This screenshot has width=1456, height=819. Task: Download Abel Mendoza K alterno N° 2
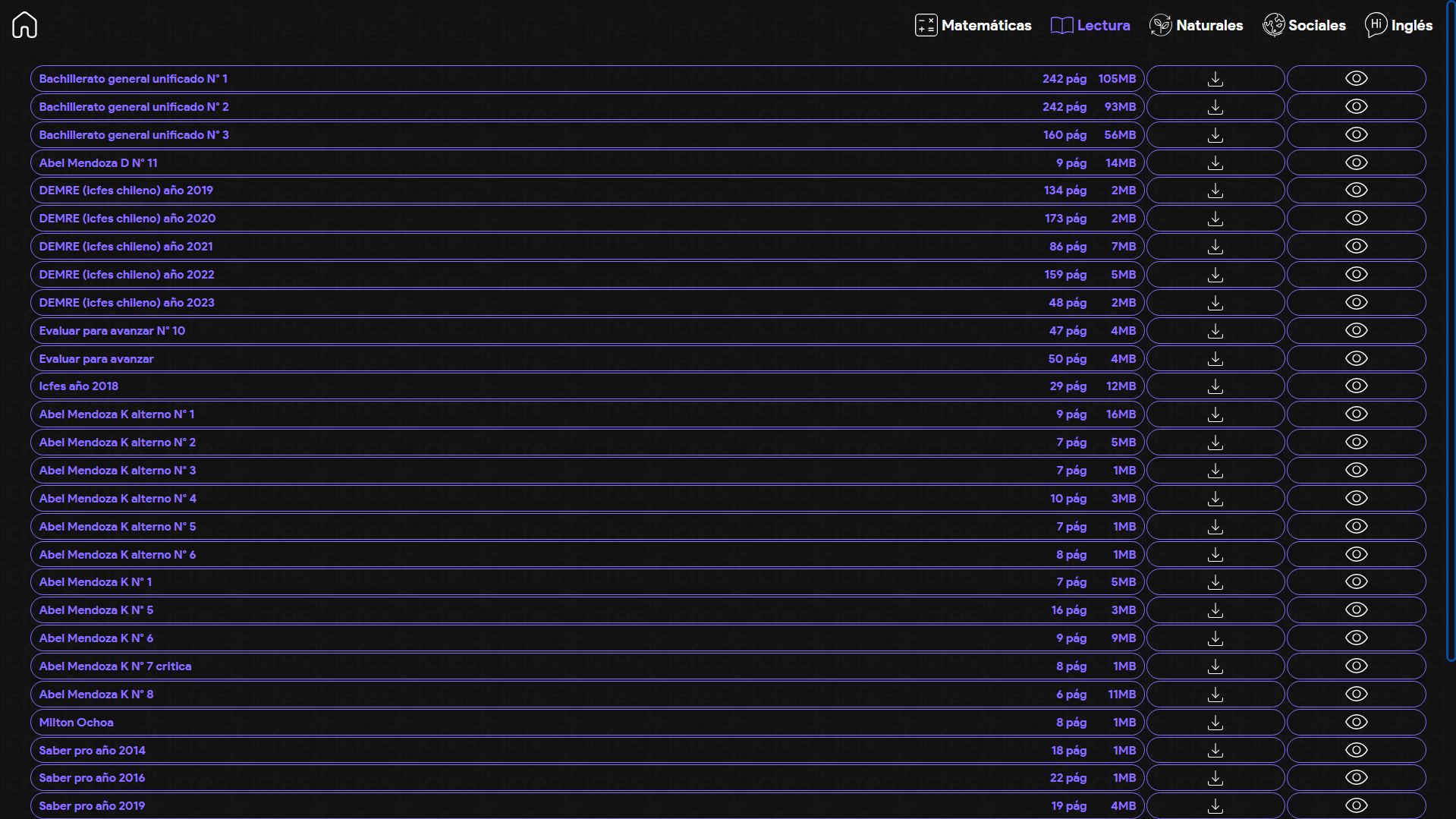(1215, 443)
